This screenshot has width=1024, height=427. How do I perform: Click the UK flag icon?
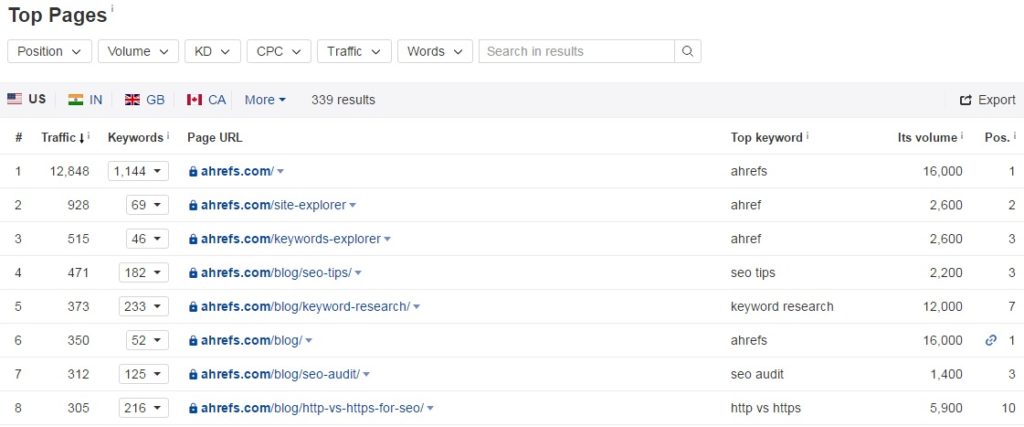click(133, 100)
